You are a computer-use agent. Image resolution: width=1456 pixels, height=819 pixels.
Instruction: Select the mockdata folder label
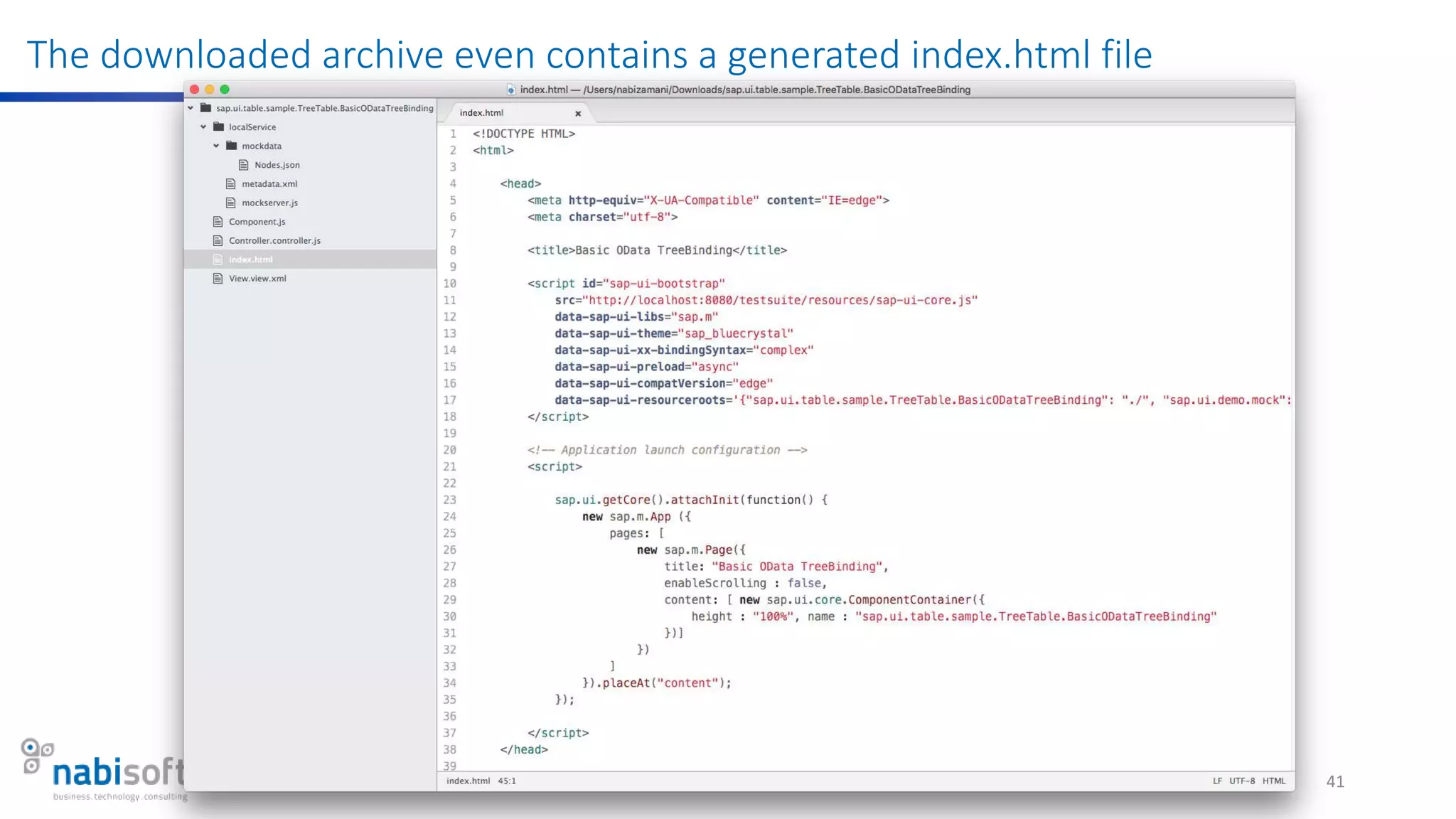pyautogui.click(x=262, y=146)
